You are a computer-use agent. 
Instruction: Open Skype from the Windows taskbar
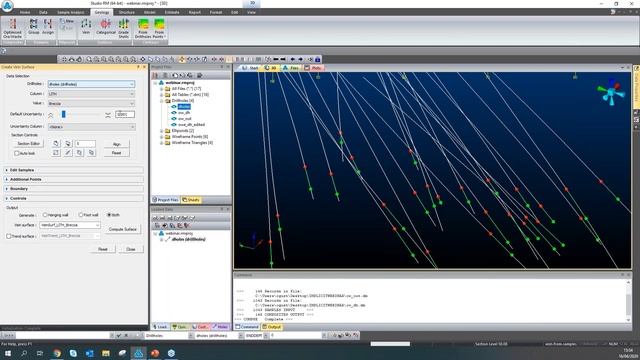point(73,353)
